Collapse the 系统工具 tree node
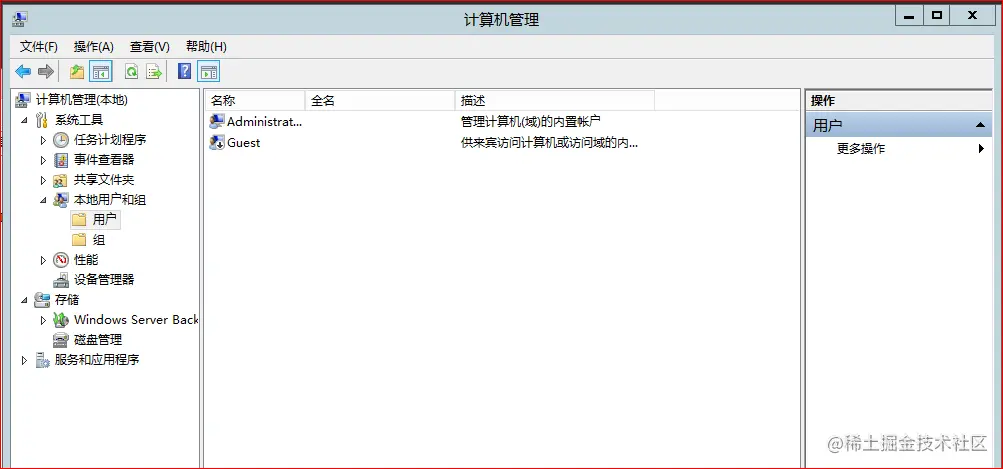This screenshot has width=1003, height=469. coord(24,120)
